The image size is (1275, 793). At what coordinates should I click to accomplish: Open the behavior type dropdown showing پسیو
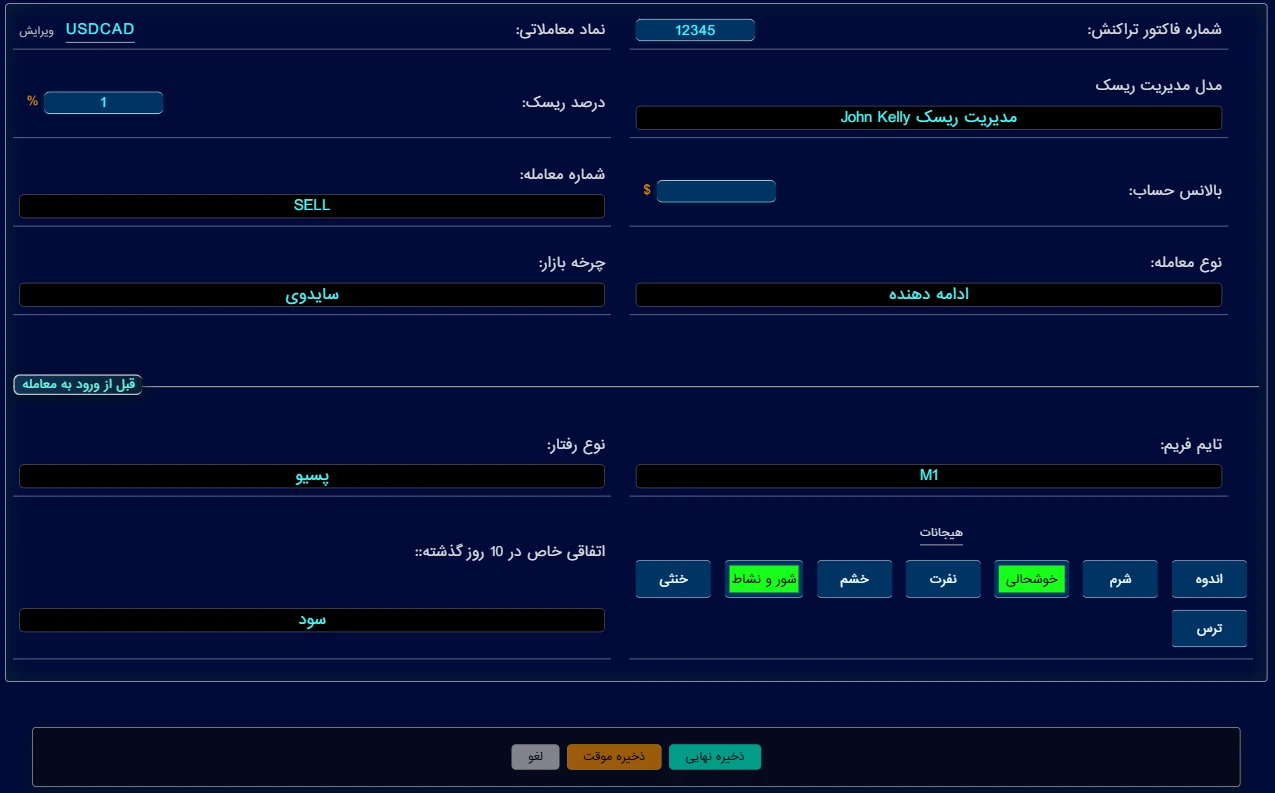[312, 476]
